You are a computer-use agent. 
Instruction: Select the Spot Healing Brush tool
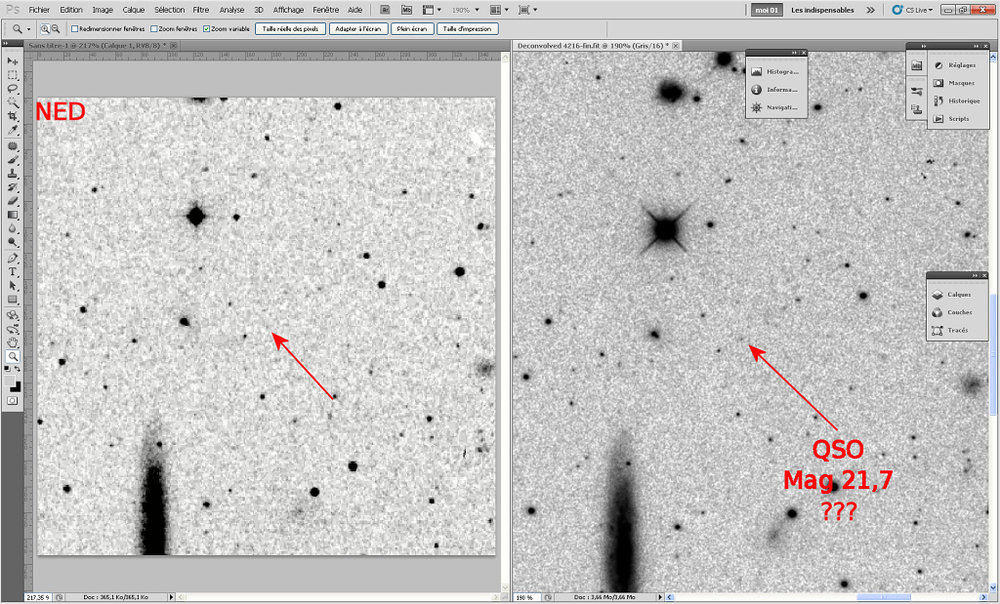pos(13,147)
